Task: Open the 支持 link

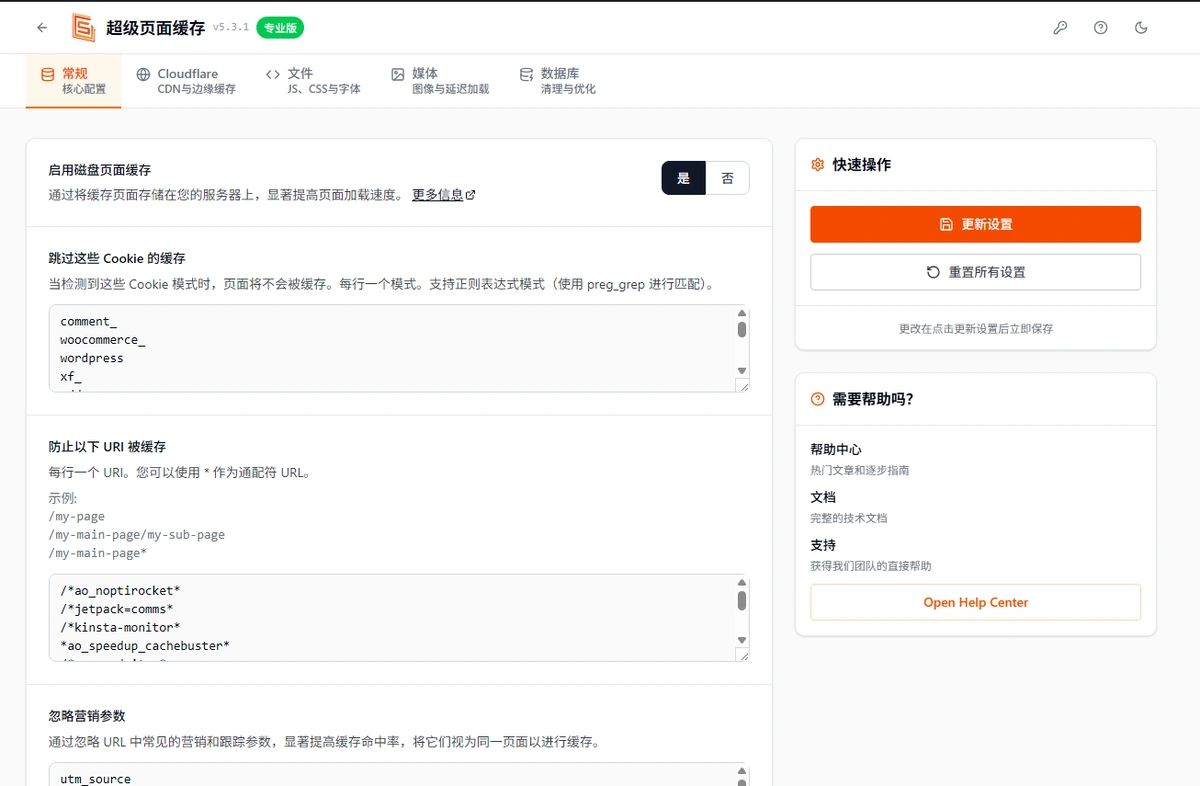Action: point(823,545)
